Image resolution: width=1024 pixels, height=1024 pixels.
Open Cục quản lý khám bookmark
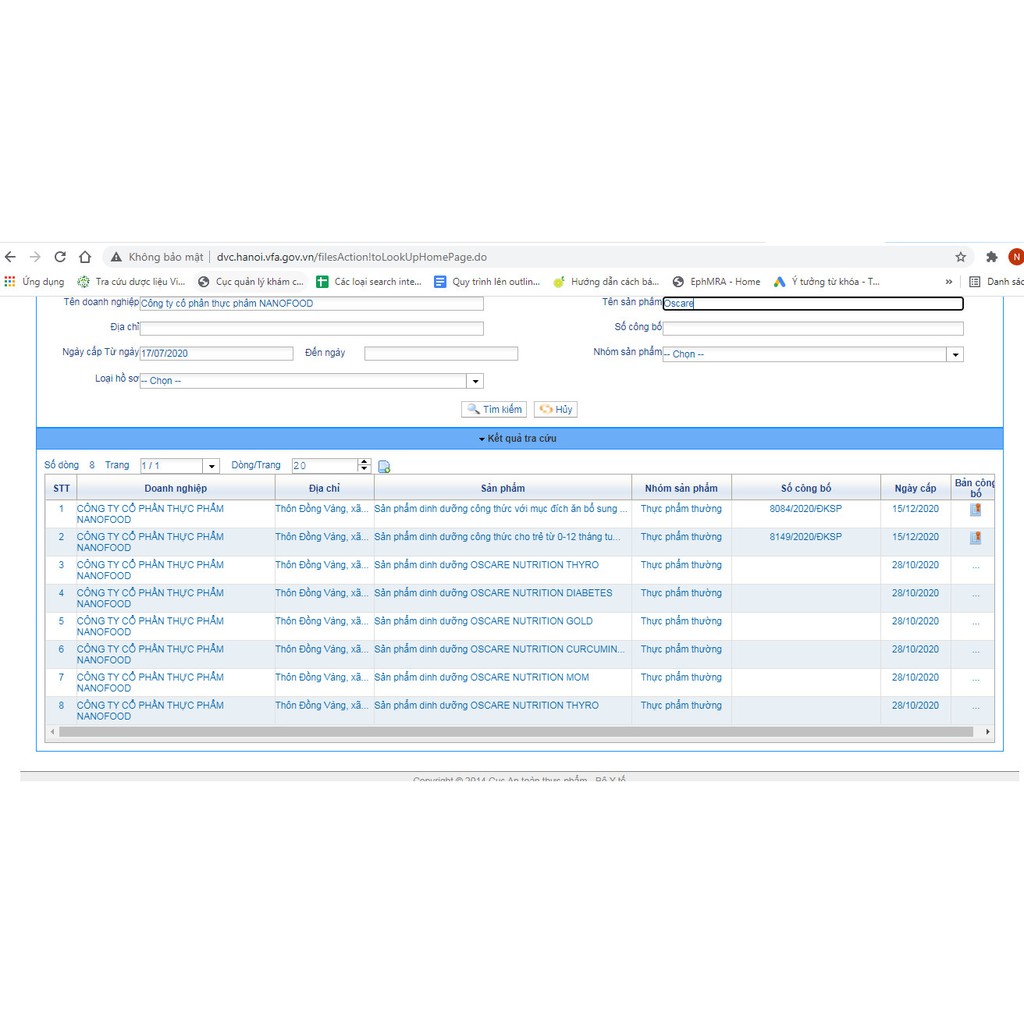pyautogui.click(x=251, y=281)
